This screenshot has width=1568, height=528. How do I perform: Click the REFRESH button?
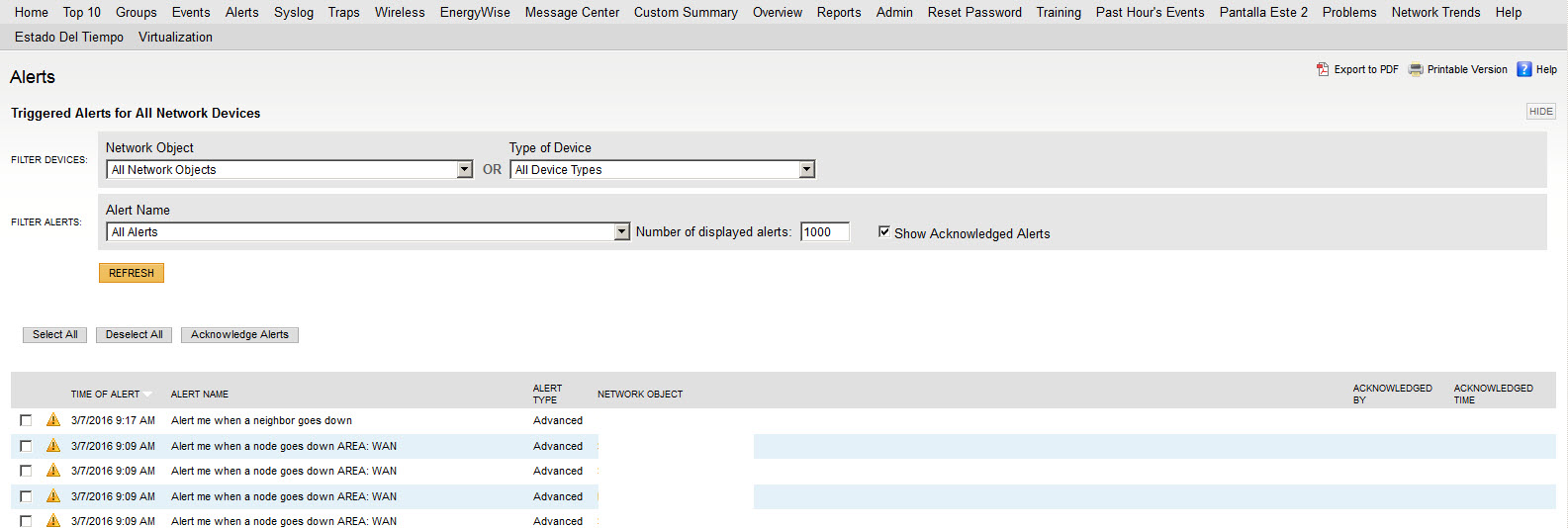132,273
